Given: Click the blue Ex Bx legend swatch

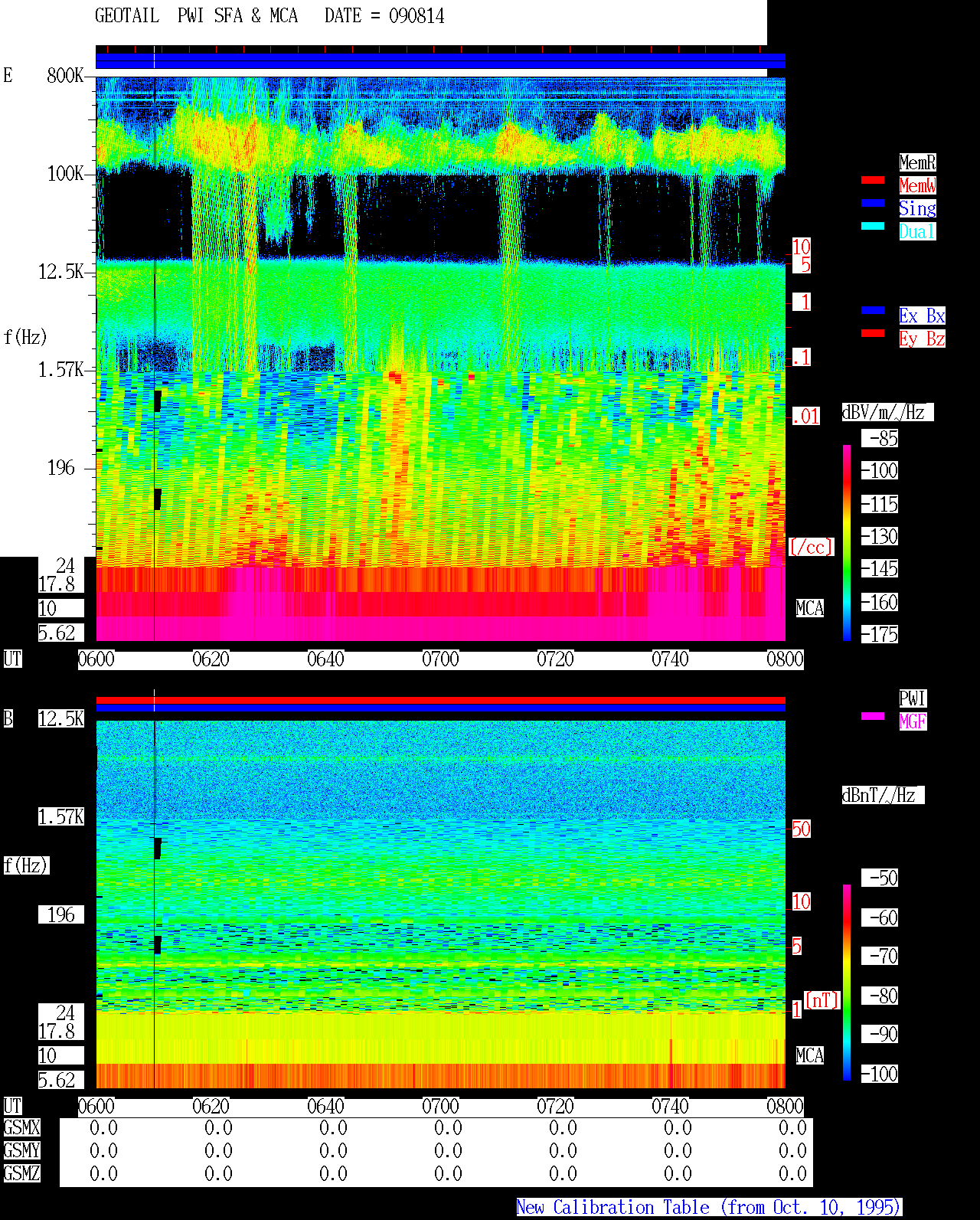Looking at the screenshot, I should [x=873, y=310].
